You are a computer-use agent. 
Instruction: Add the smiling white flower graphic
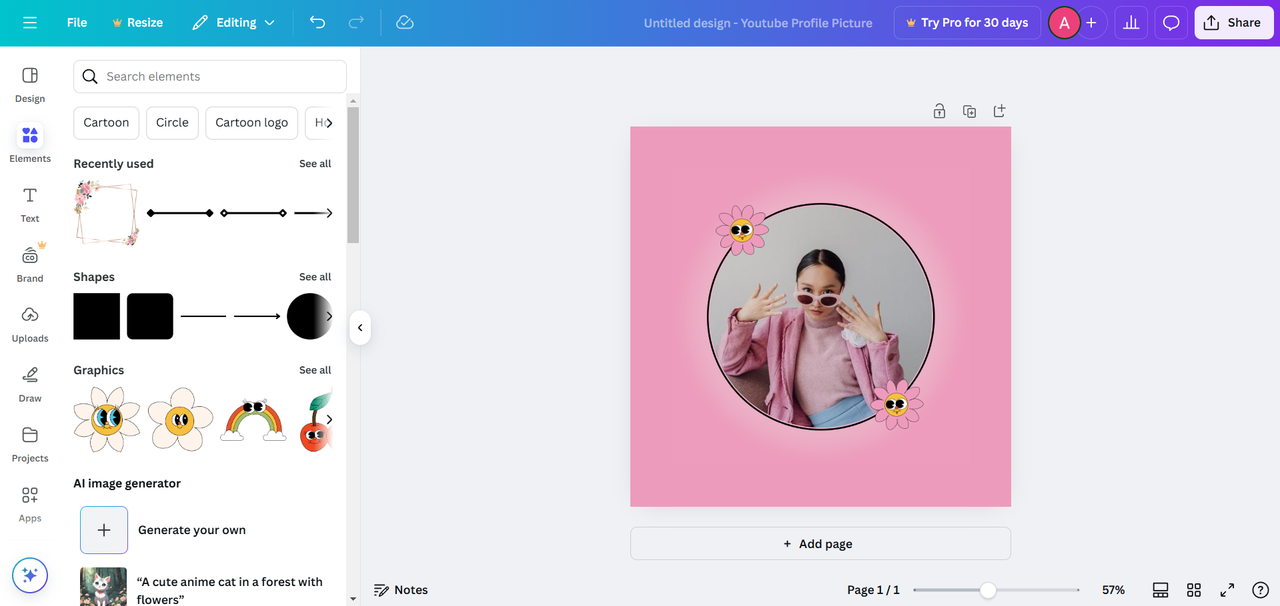tap(181, 419)
